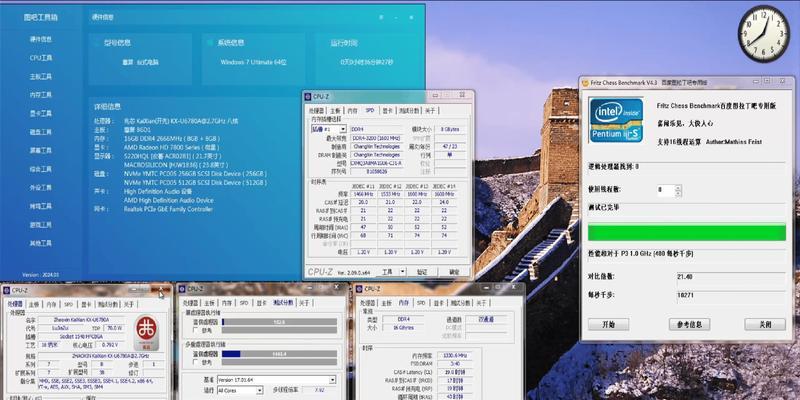Select 关于 tab in the CPU-Z benchmark window
Viewport: 800px width, 400px height.
[x=305, y=303]
